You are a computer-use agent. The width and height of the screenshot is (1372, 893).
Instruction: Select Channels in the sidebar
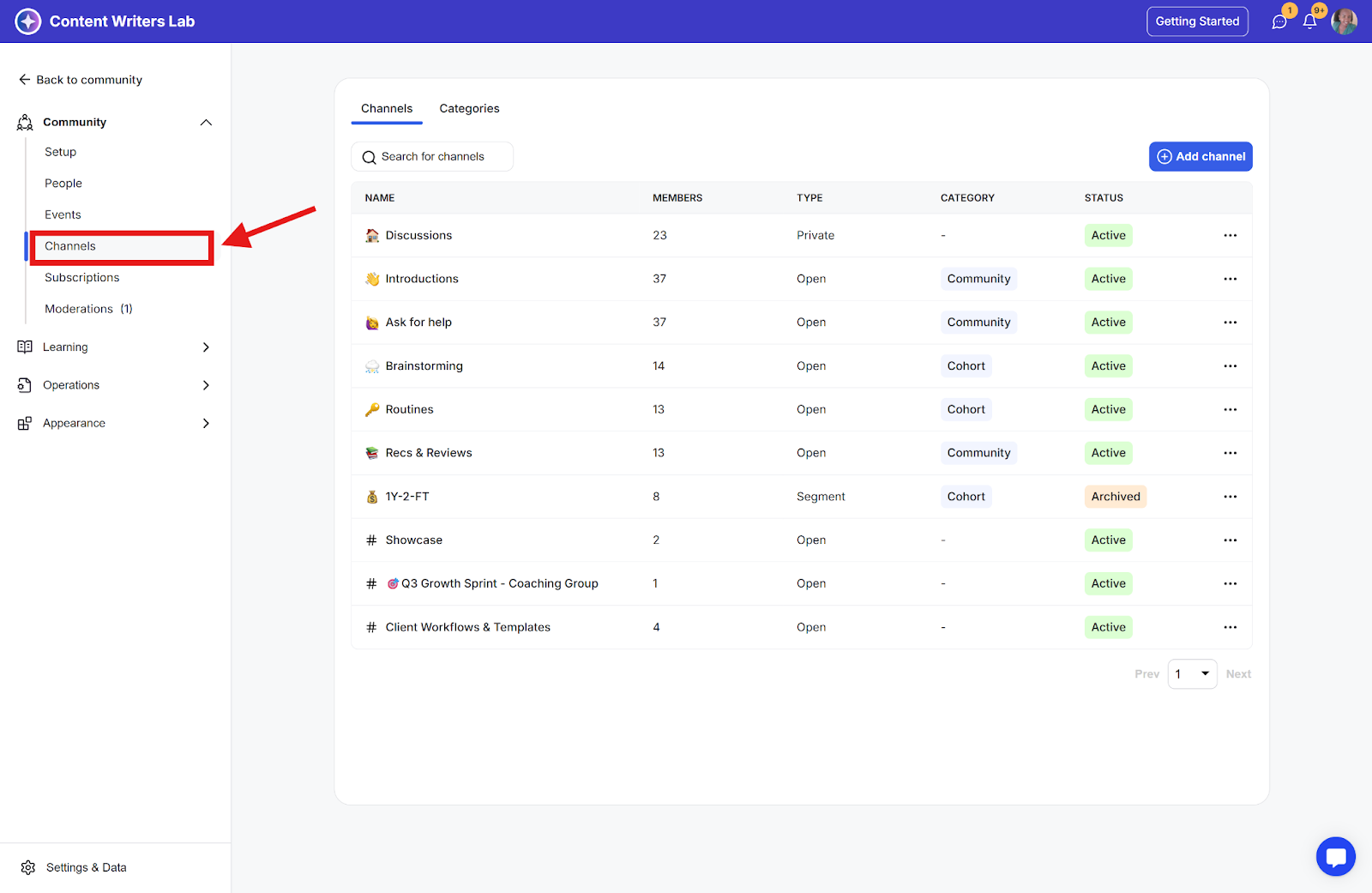click(x=122, y=246)
